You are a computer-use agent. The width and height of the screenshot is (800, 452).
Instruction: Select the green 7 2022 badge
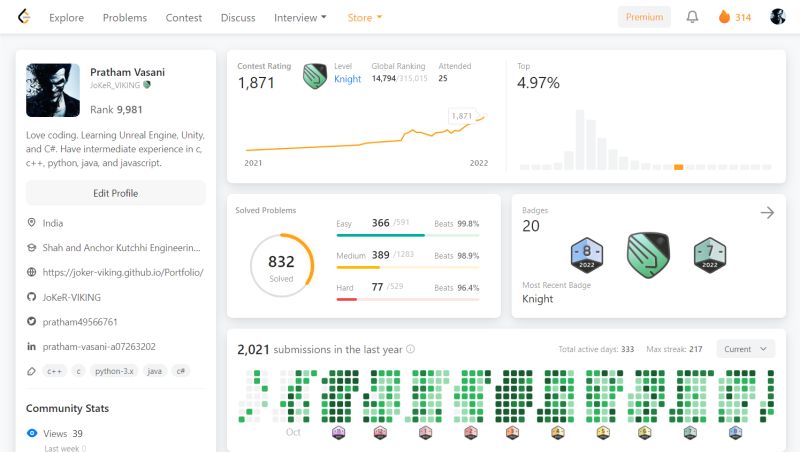(x=710, y=254)
